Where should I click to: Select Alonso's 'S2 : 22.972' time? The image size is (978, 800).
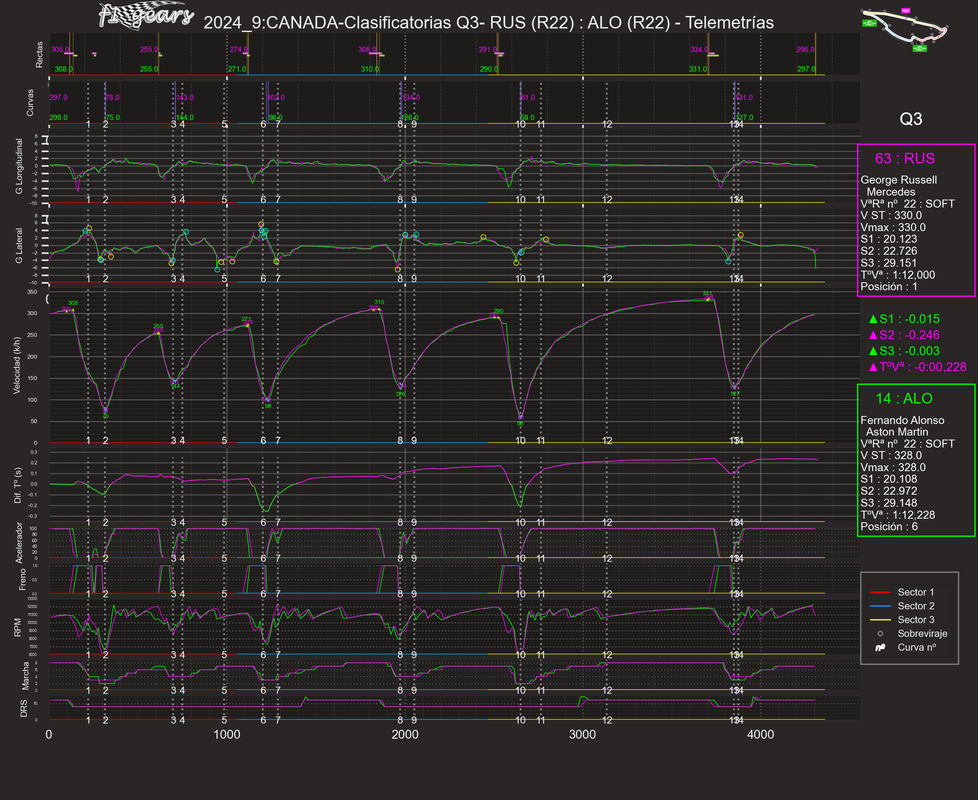coord(888,491)
